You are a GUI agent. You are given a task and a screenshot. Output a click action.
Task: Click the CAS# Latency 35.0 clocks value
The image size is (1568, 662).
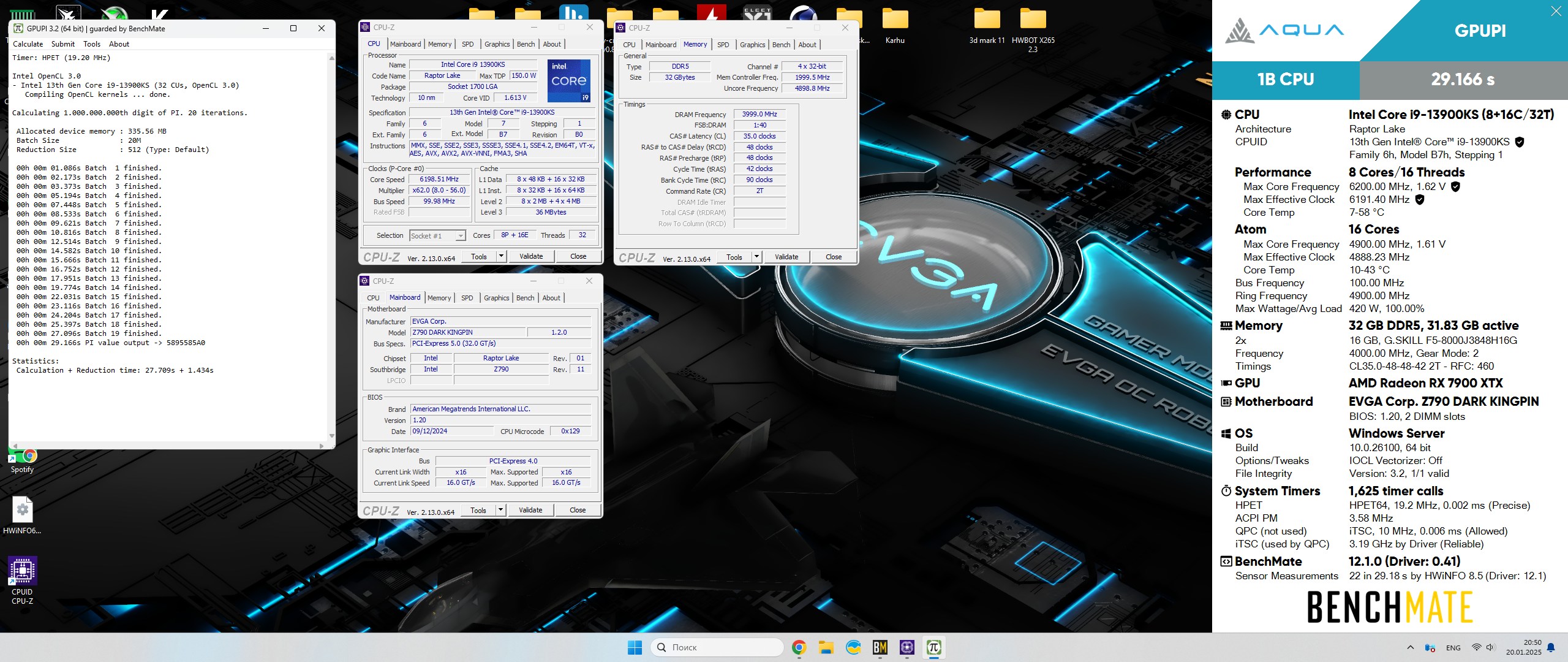pos(759,136)
